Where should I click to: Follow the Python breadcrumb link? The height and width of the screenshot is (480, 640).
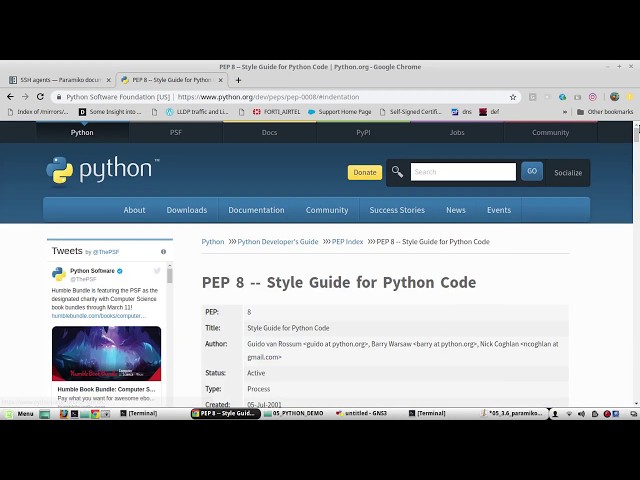point(213,242)
